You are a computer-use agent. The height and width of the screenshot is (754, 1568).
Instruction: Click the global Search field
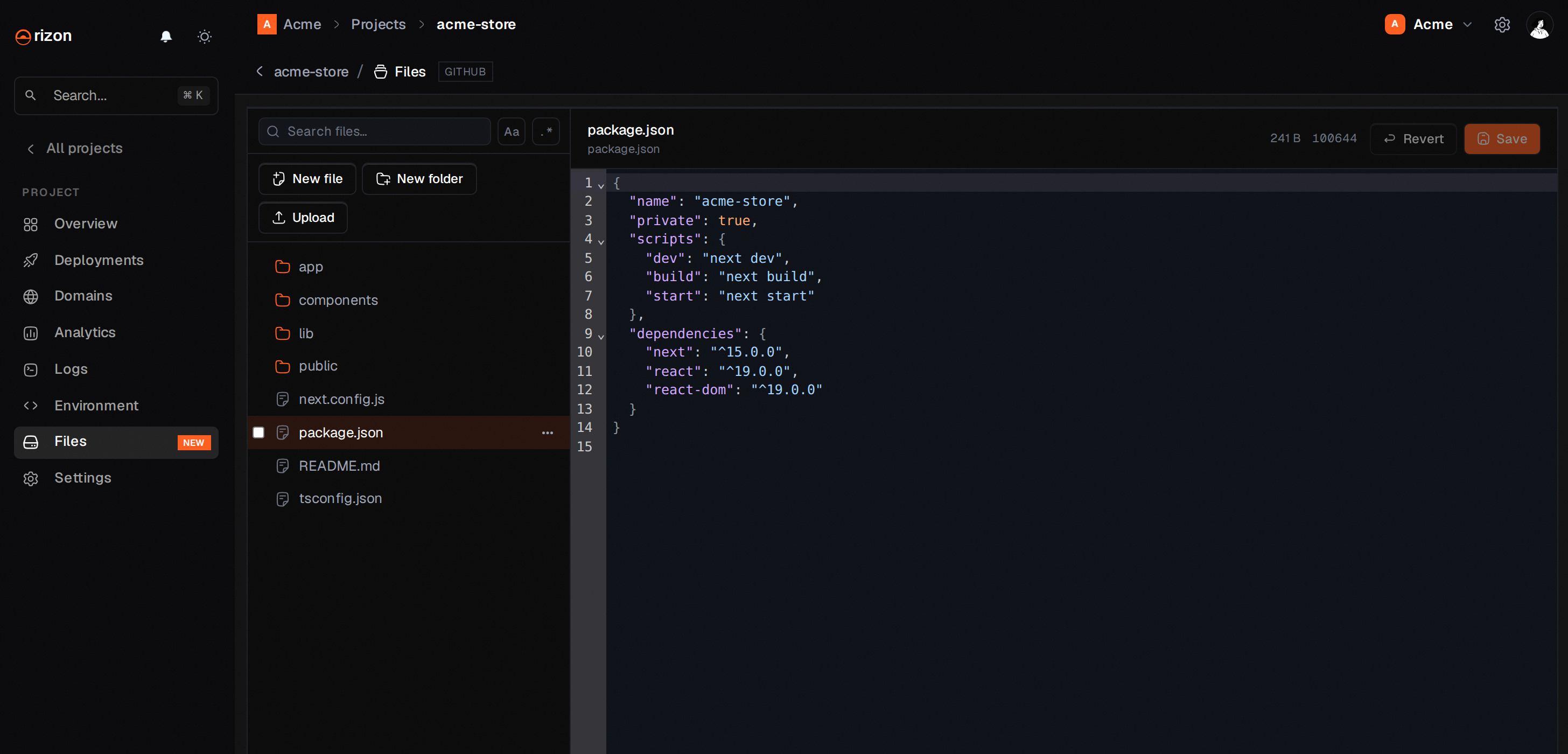pyautogui.click(x=116, y=96)
